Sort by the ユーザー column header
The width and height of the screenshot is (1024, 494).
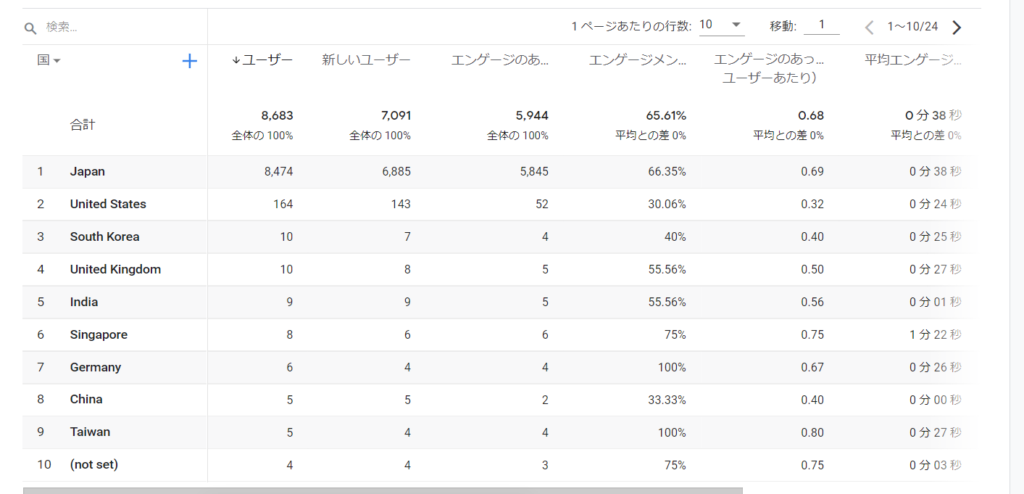tap(267, 60)
